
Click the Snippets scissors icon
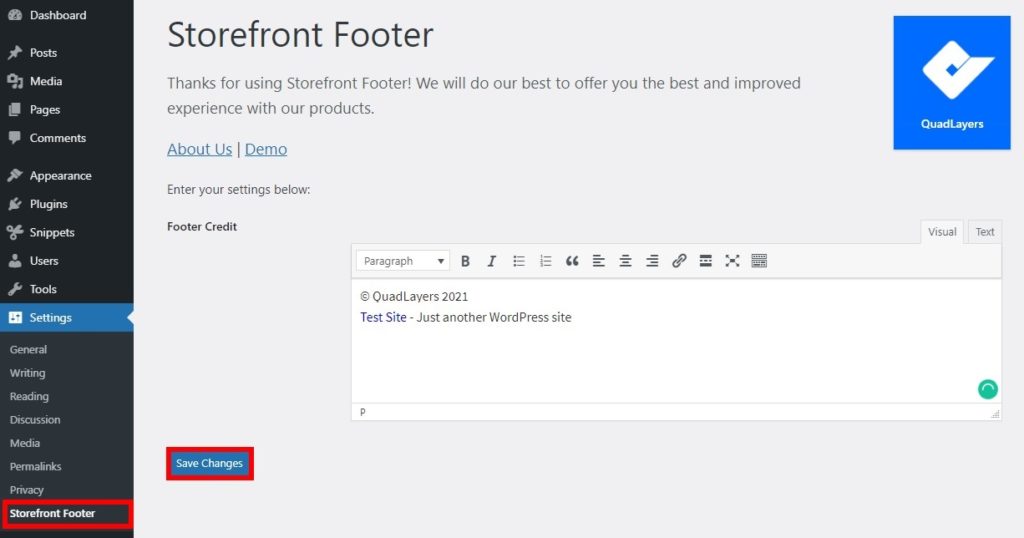[x=14, y=232]
